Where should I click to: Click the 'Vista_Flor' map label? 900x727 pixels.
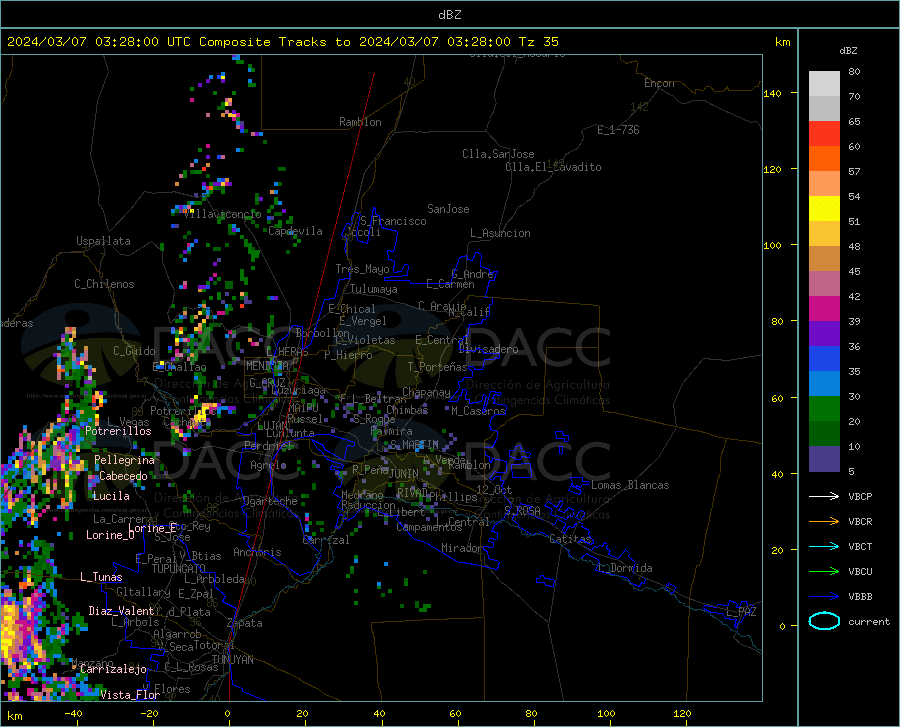130,695
